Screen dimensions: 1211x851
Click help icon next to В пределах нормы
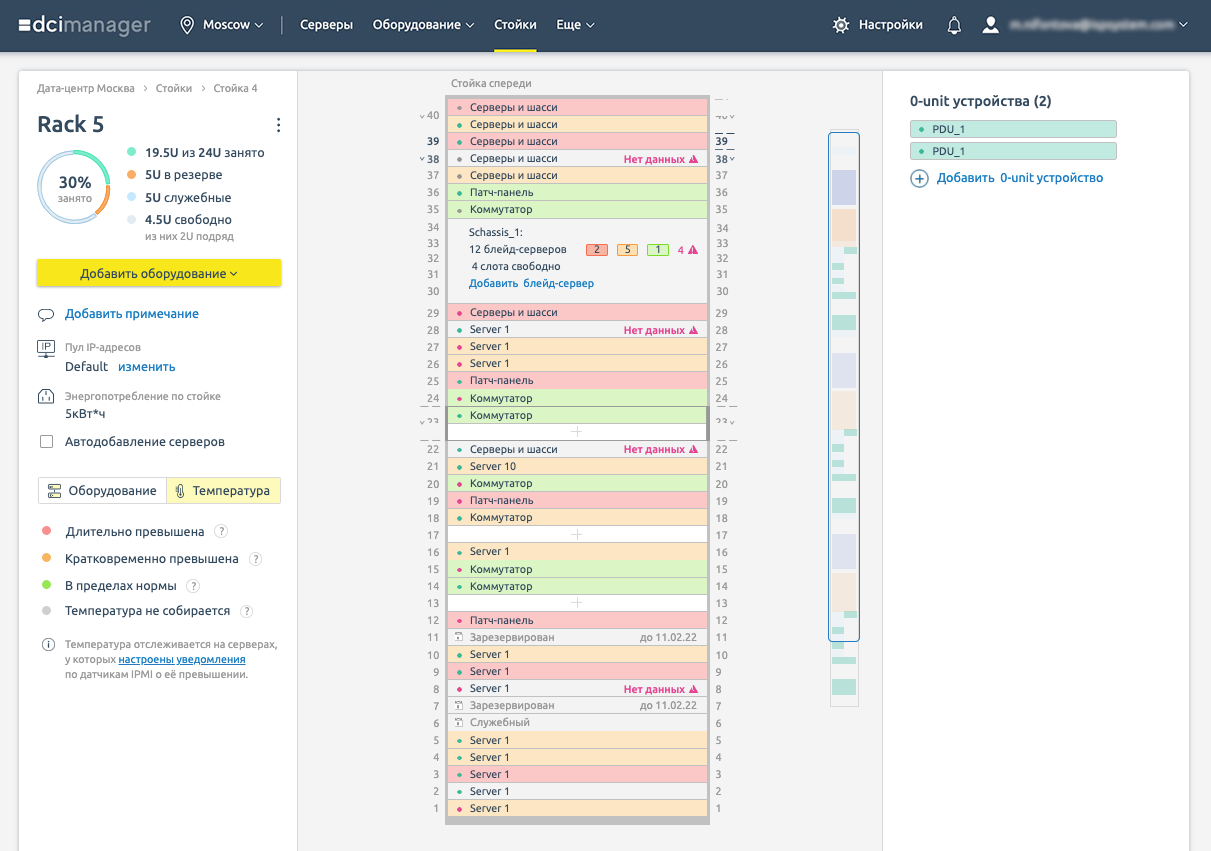click(193, 586)
